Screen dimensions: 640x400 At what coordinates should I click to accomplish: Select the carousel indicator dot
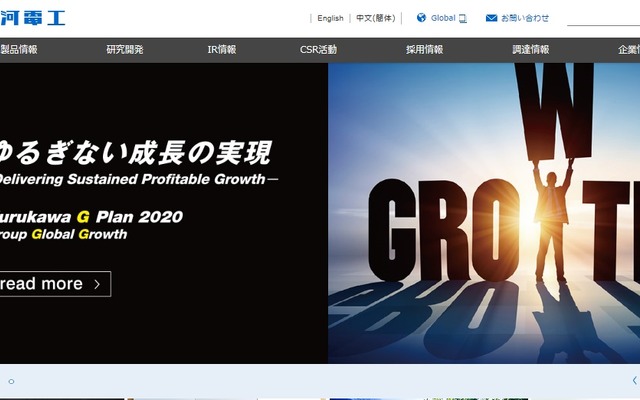click(x=11, y=382)
